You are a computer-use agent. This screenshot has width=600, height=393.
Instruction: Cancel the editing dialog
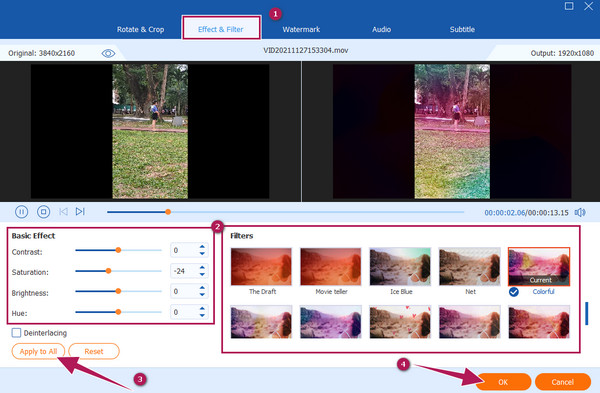(562, 382)
